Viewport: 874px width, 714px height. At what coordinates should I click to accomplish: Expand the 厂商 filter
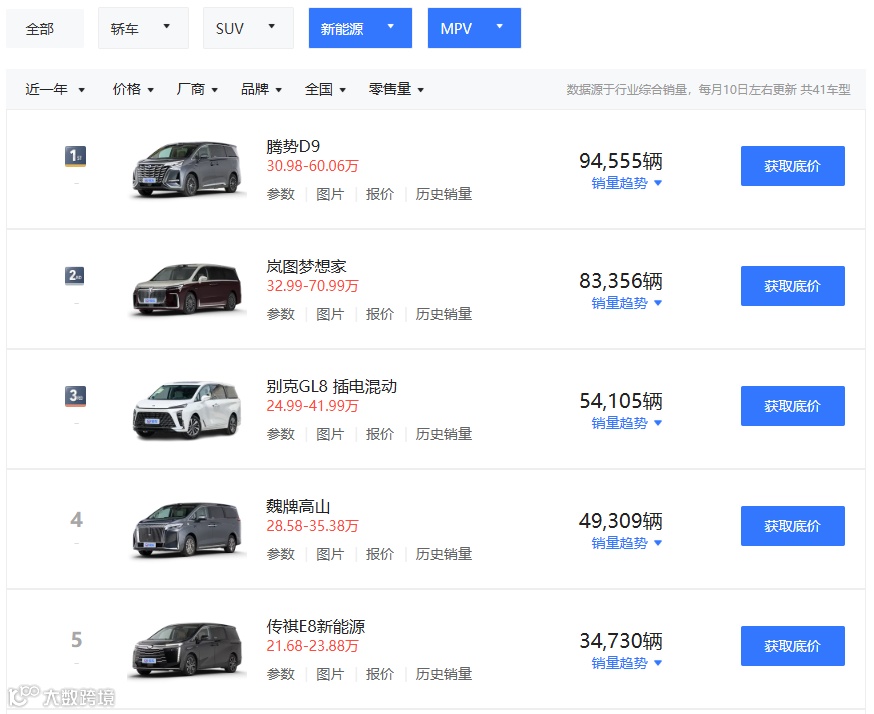(x=197, y=89)
